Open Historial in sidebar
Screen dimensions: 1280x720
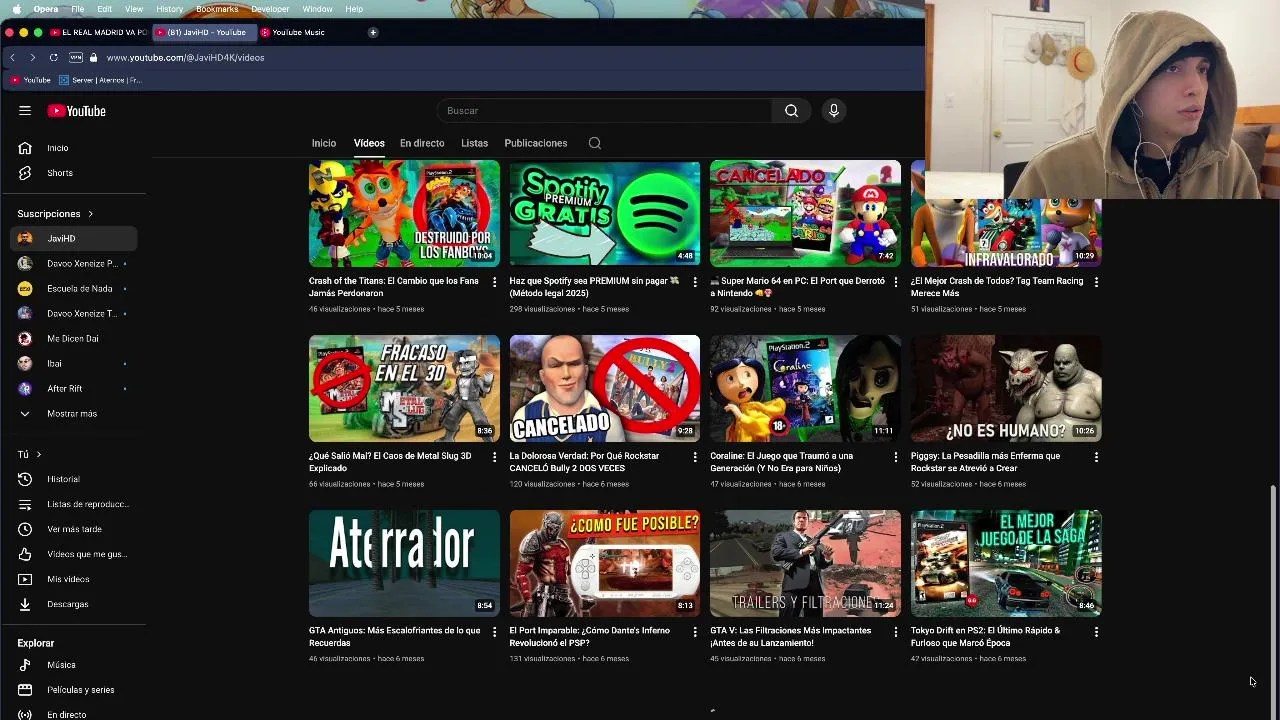tap(74, 479)
